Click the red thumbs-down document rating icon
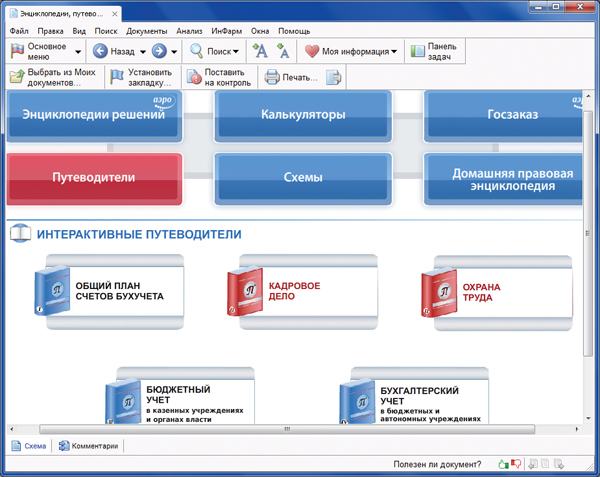 515,464
